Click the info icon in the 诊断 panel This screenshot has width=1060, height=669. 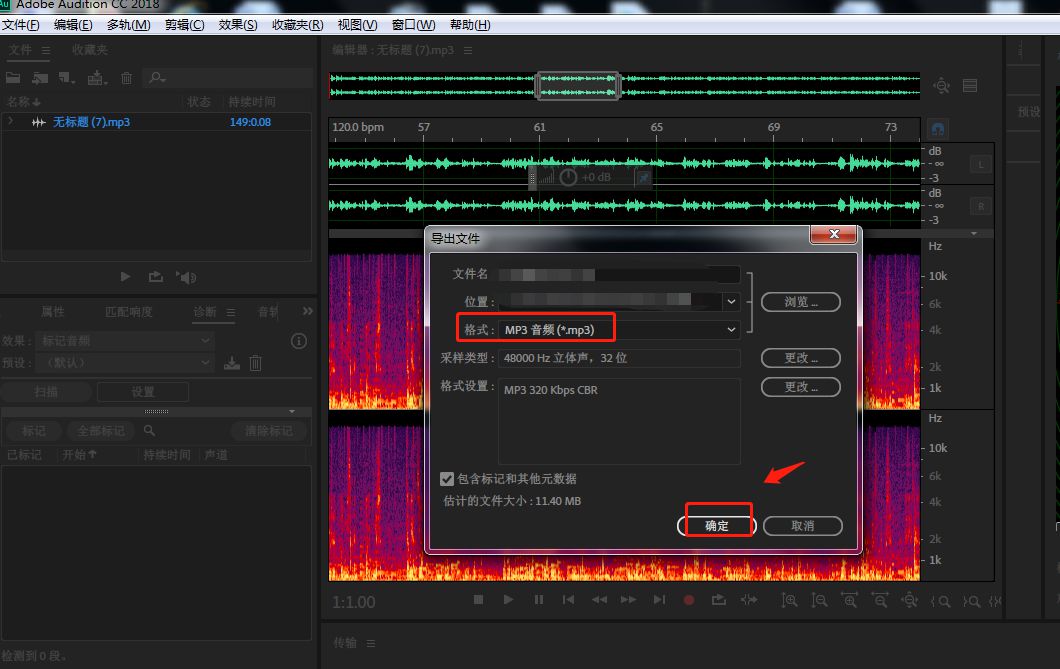pos(299,341)
